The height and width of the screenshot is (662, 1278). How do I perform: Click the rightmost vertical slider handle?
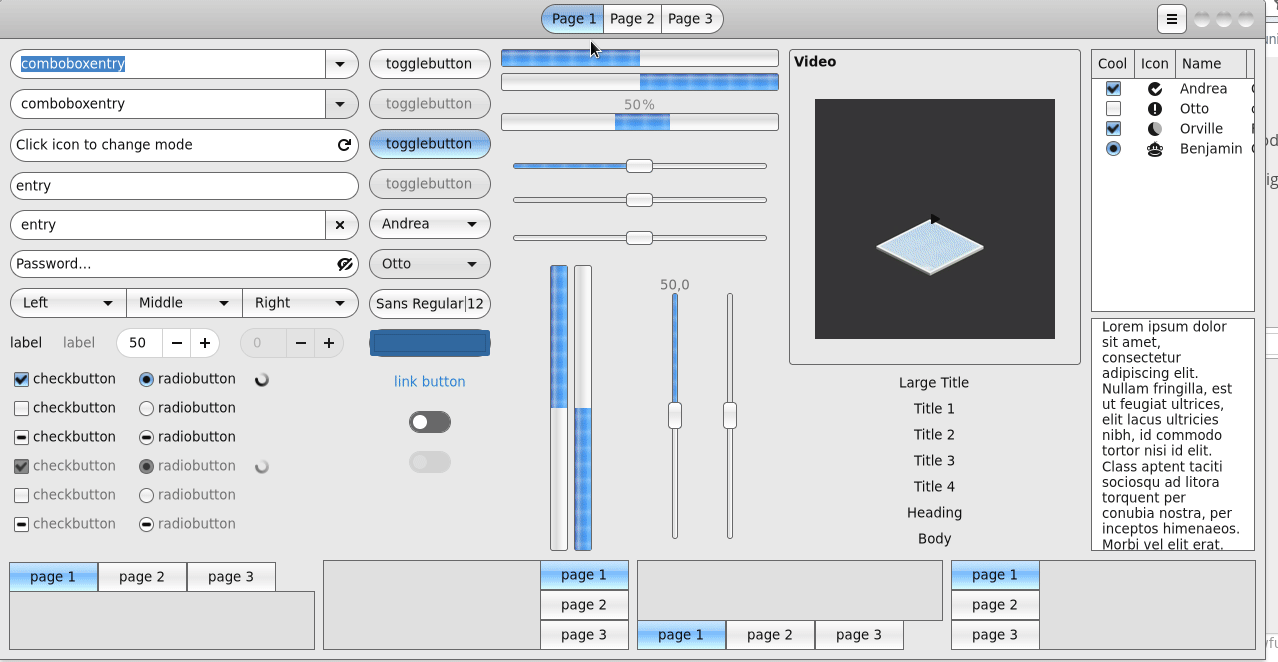(730, 415)
